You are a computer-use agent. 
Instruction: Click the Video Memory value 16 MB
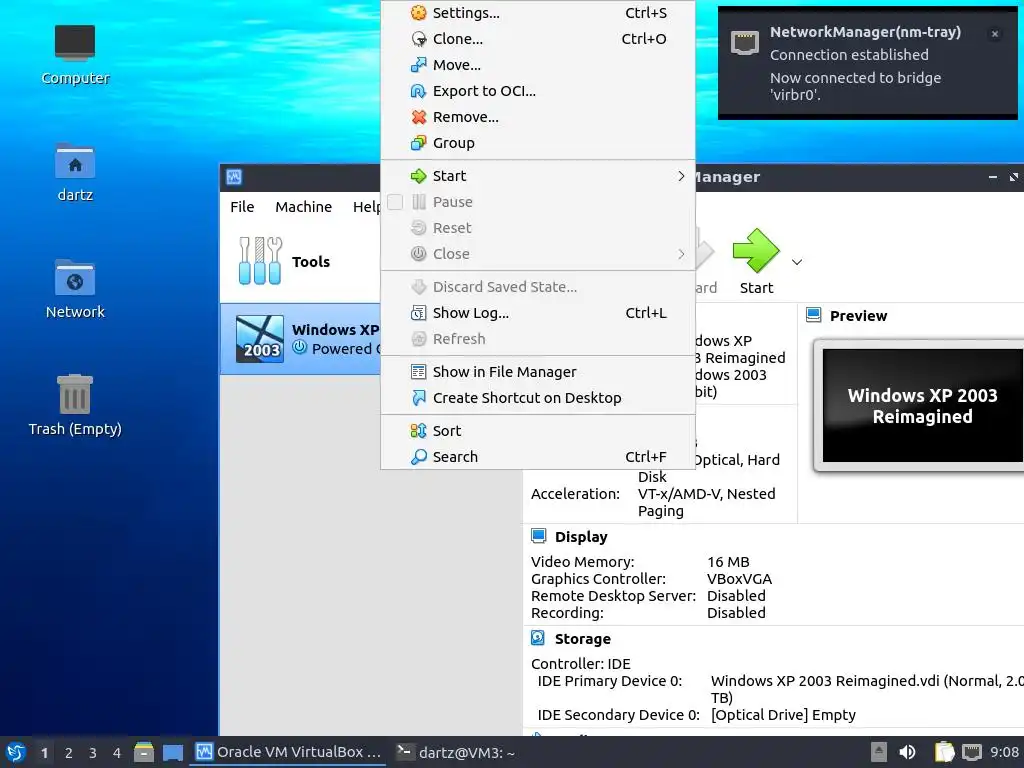tap(728, 562)
